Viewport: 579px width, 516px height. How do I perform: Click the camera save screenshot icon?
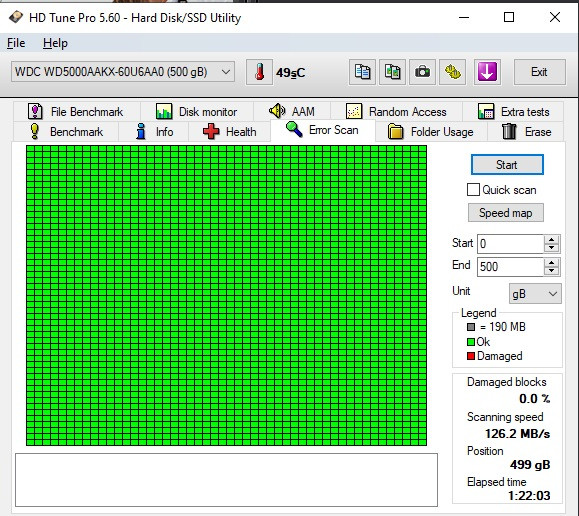[422, 72]
